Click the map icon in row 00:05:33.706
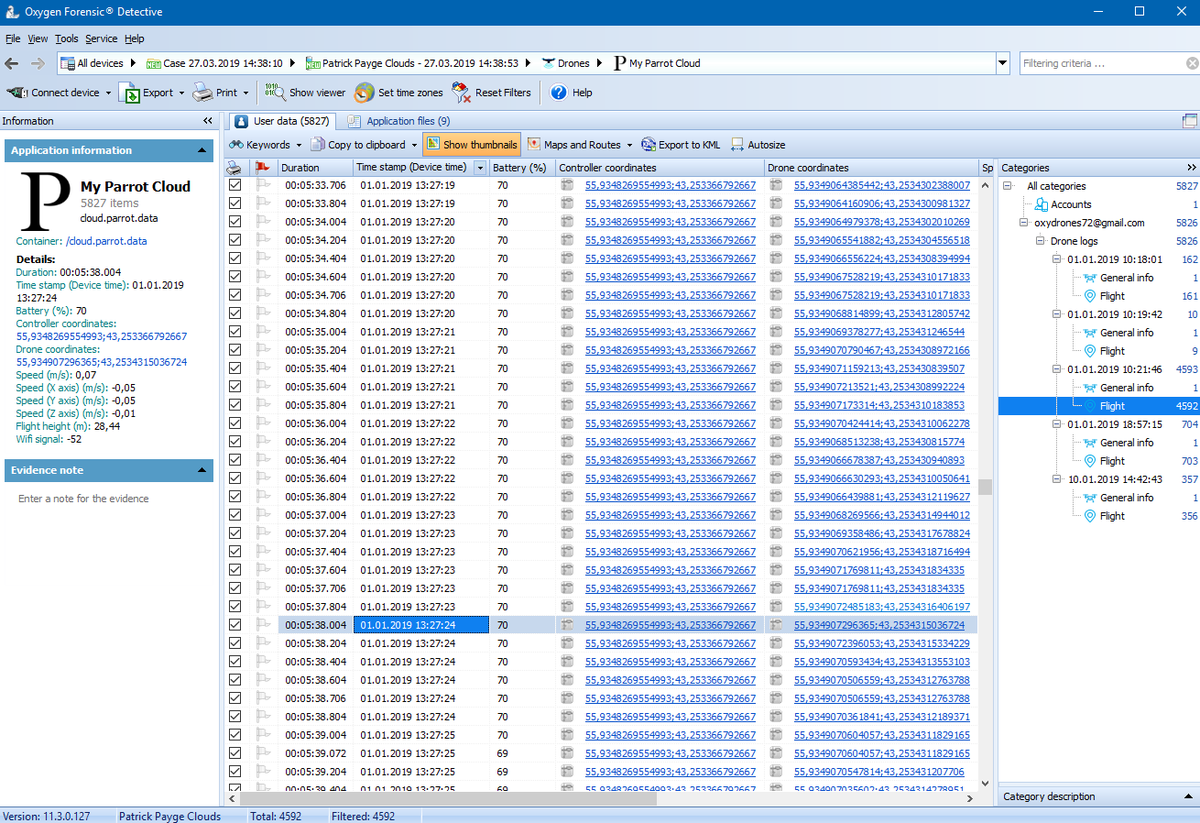 [x=567, y=185]
